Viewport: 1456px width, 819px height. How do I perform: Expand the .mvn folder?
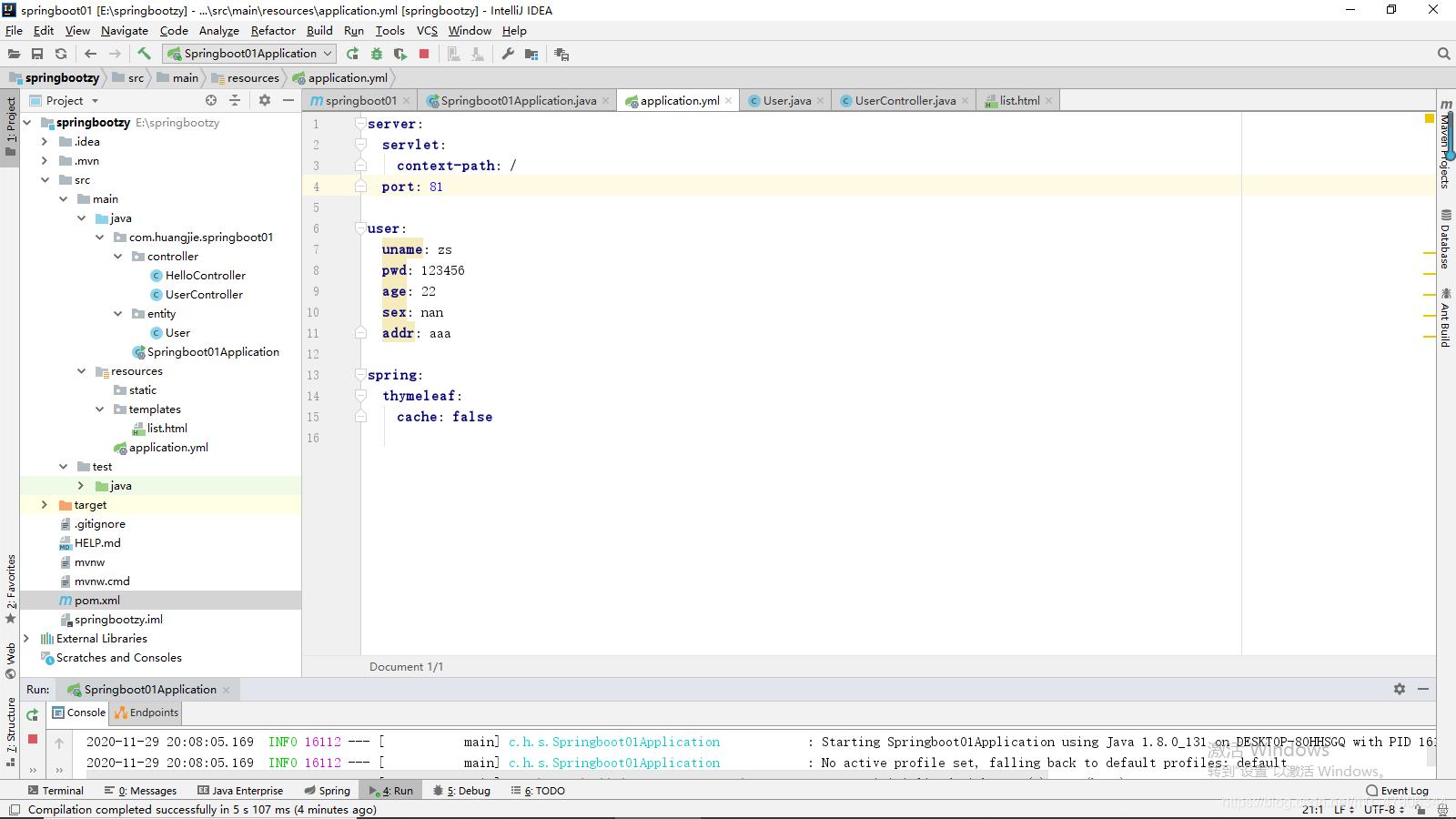(44, 161)
